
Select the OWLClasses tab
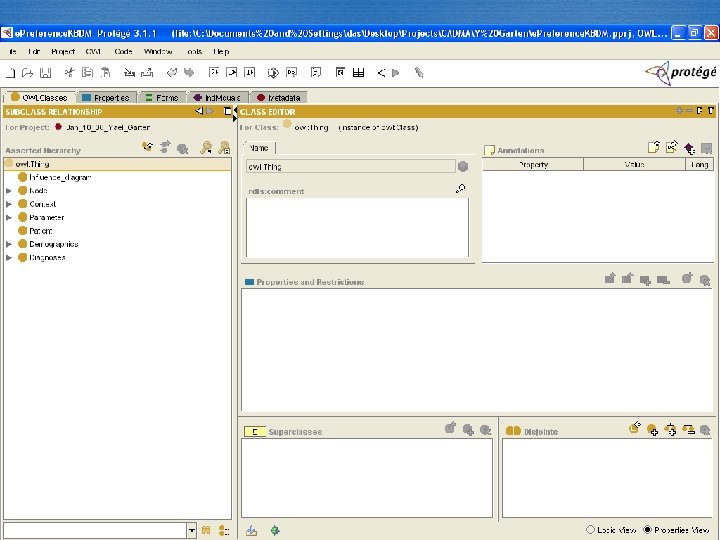pos(39,97)
